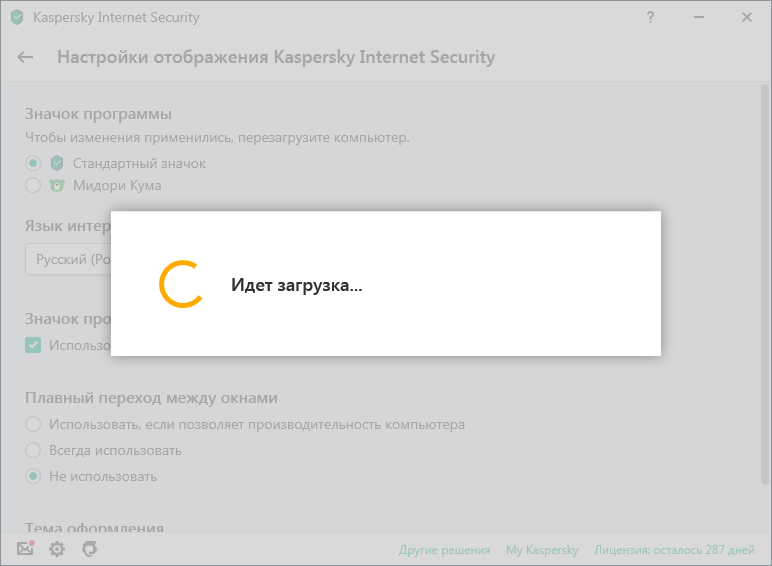Click the orange loading spinner
Viewport: 772px width, 566px height.
(181, 285)
